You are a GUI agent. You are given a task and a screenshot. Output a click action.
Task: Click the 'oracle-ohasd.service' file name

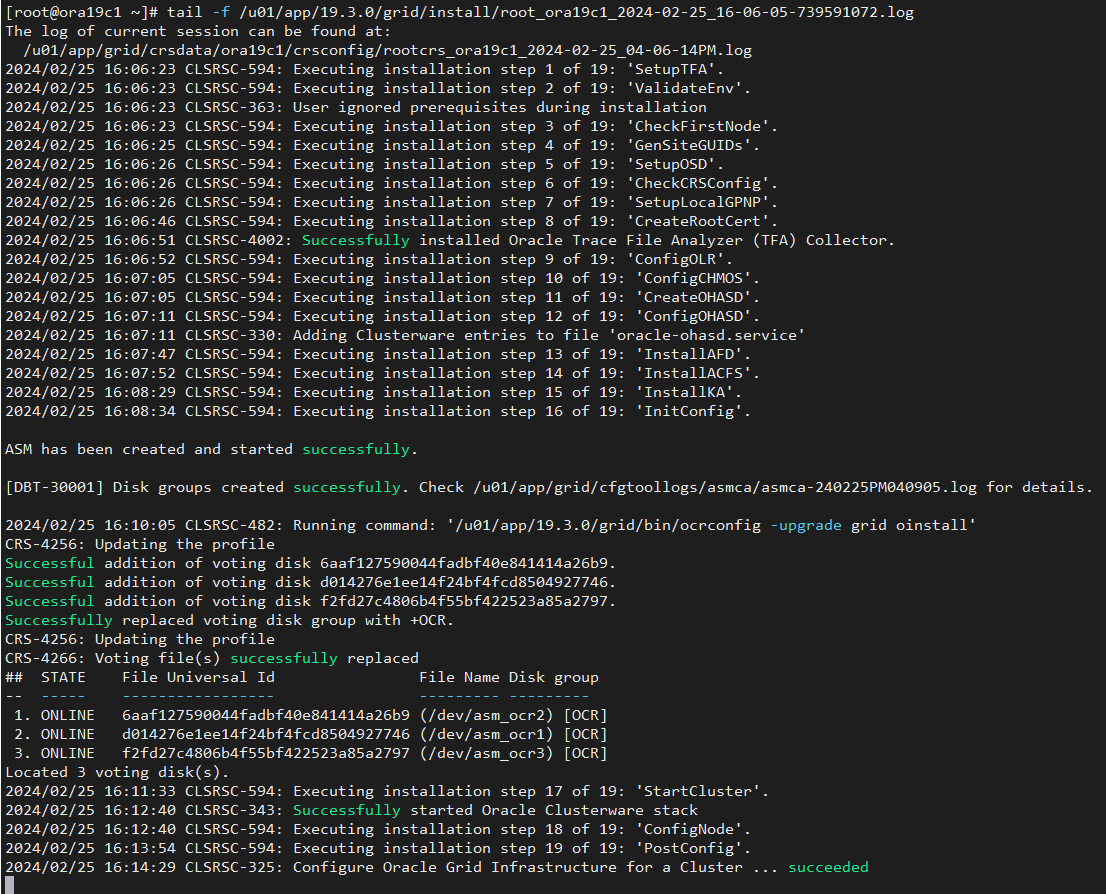coord(707,336)
